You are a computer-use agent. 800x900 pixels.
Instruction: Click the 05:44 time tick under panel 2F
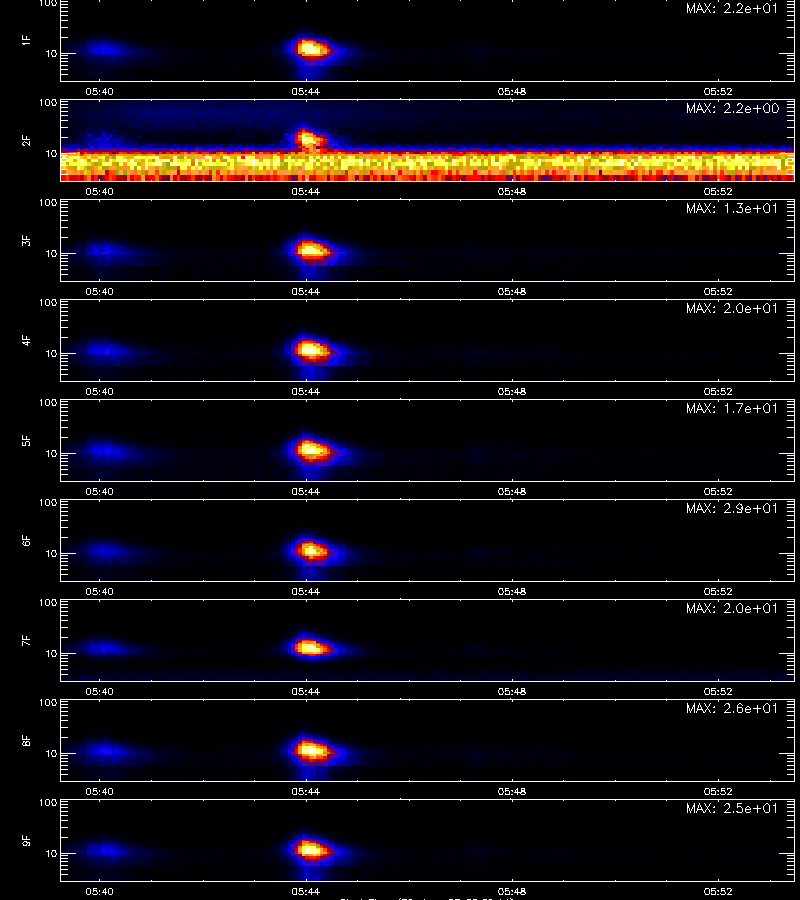(x=305, y=192)
